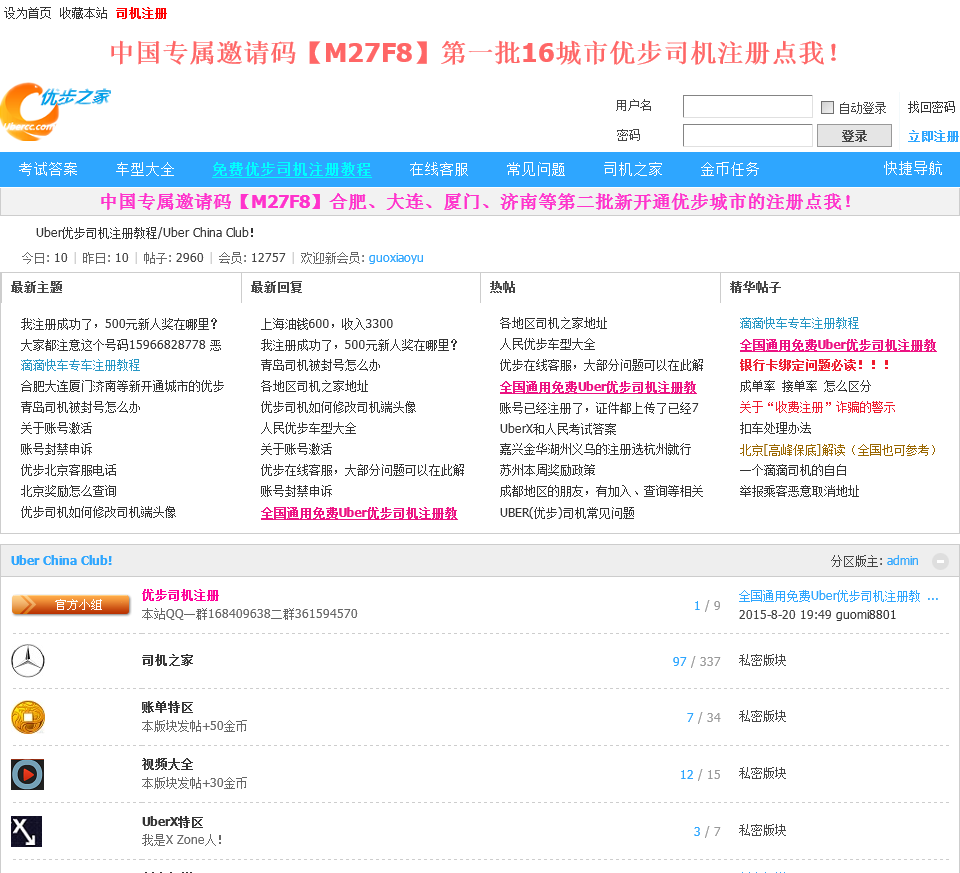Open 账号封禁申诉 in 最新主题 column

pos(56,449)
